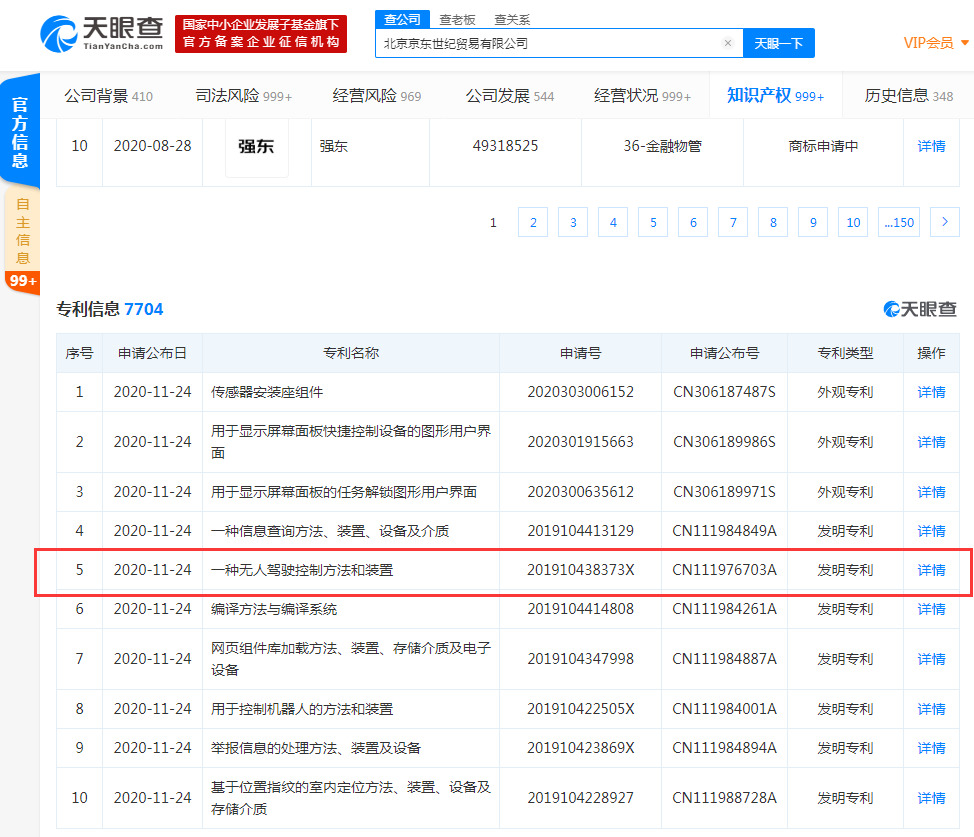974x837 pixels.
Task: Go to next trademark page arrow
Action: tap(945, 222)
